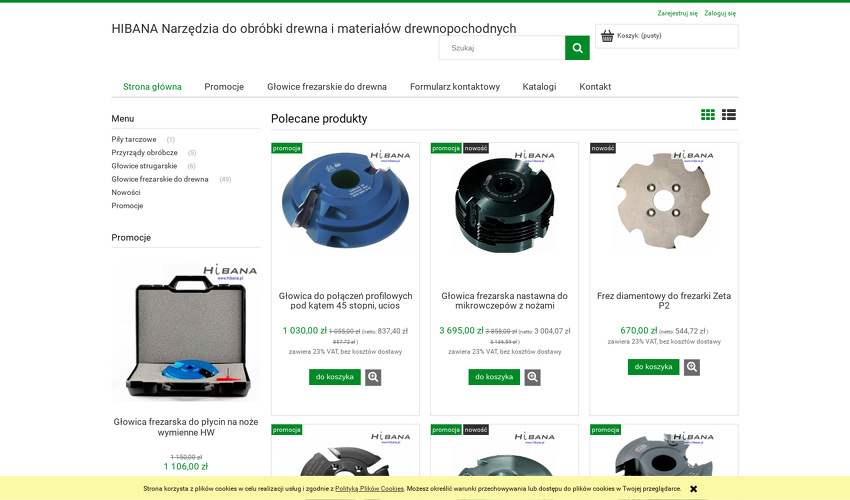850x500 pixels.
Task: Click the 1 030,00 zł price
Action: [x=305, y=330]
